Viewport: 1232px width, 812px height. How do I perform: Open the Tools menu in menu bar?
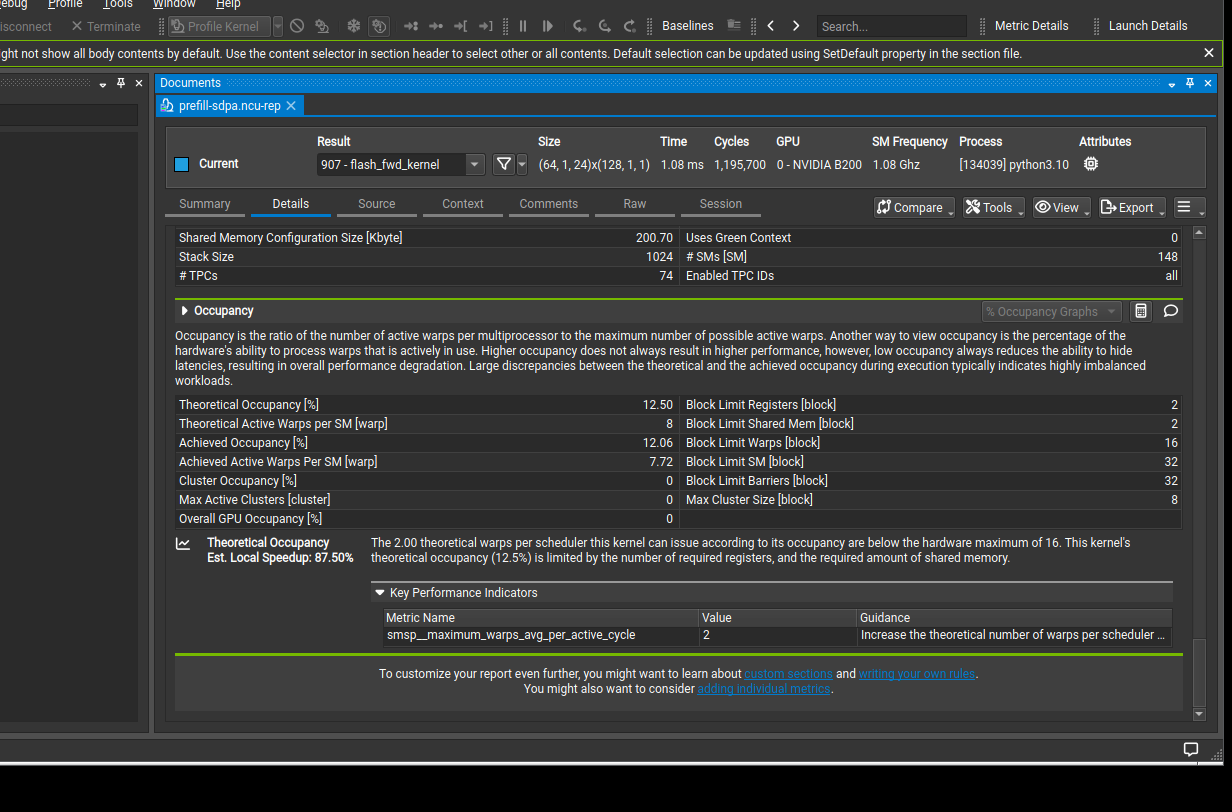click(x=118, y=4)
